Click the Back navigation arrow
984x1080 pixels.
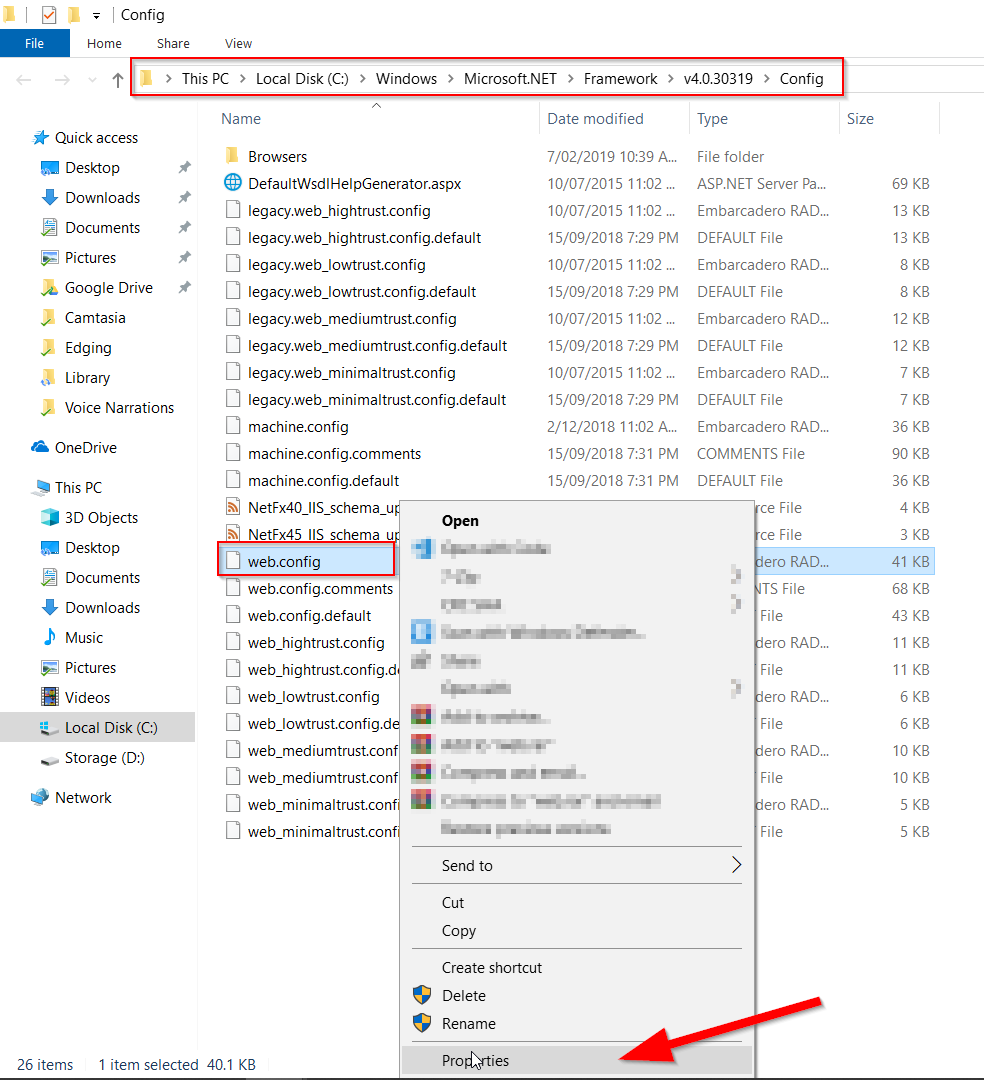[x=24, y=80]
